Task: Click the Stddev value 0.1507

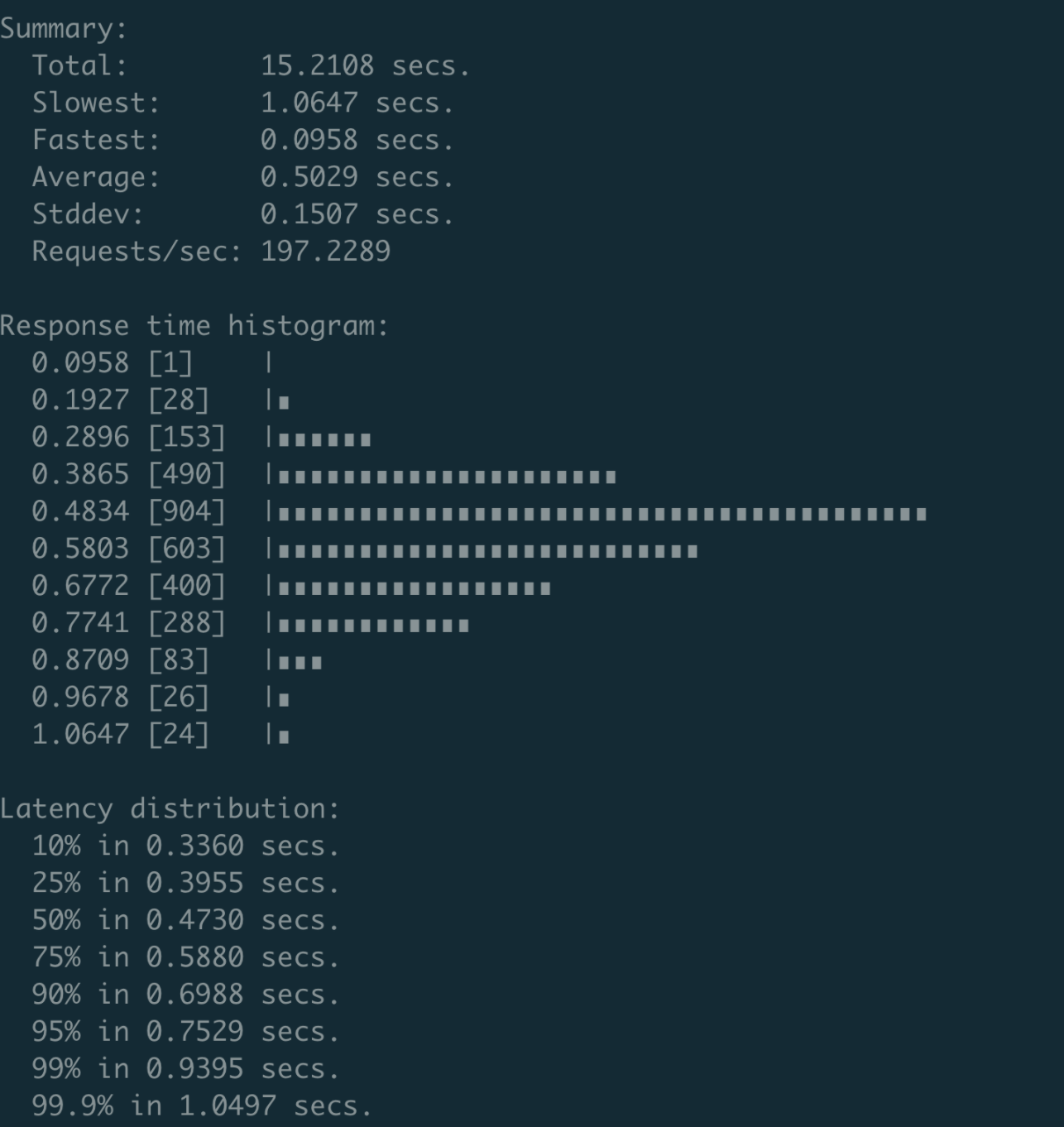Action: point(309,214)
